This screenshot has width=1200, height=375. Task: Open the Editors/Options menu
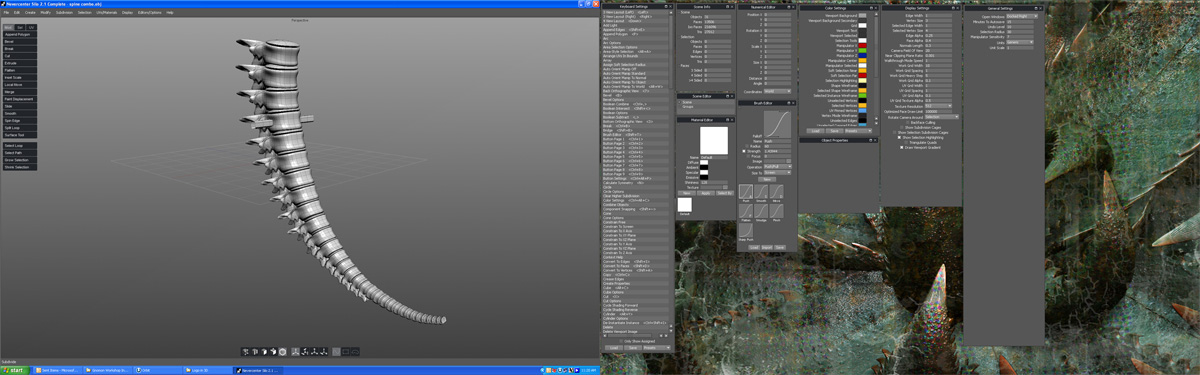(149, 12)
